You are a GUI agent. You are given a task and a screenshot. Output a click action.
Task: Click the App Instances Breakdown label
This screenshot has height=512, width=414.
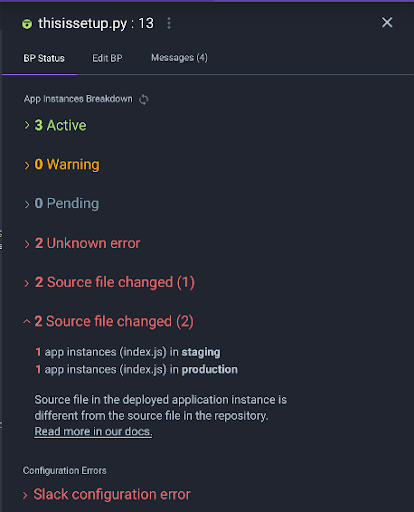pyautogui.click(x=78, y=99)
